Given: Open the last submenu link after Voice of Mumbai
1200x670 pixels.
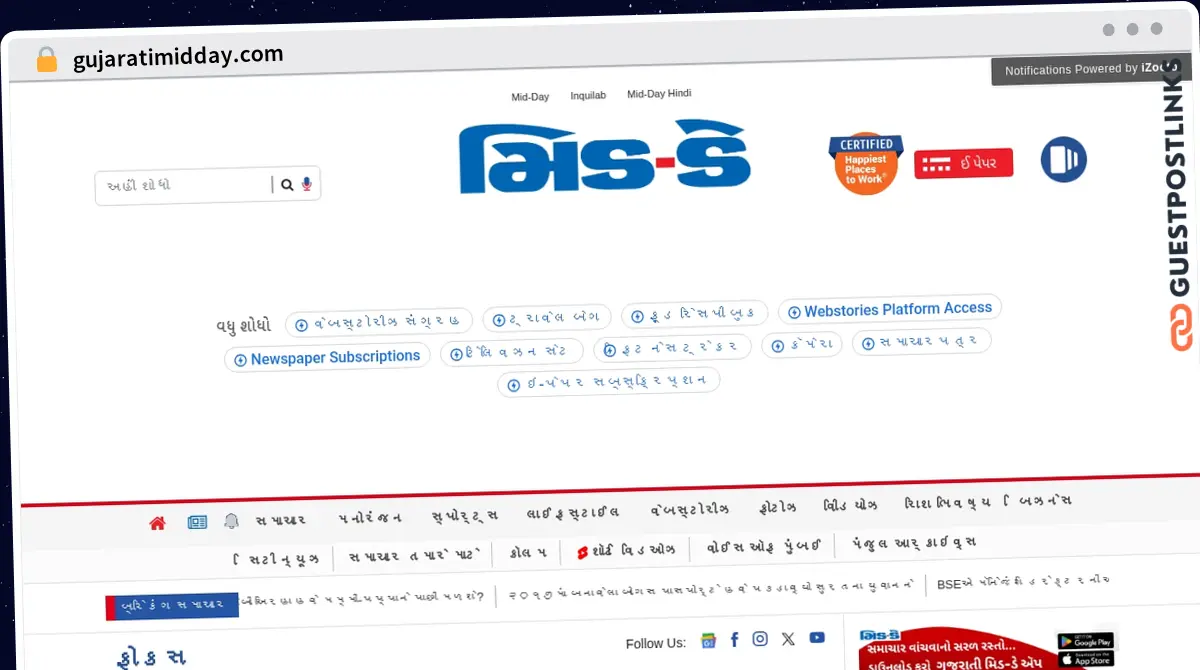Looking at the screenshot, I should coord(914,543).
